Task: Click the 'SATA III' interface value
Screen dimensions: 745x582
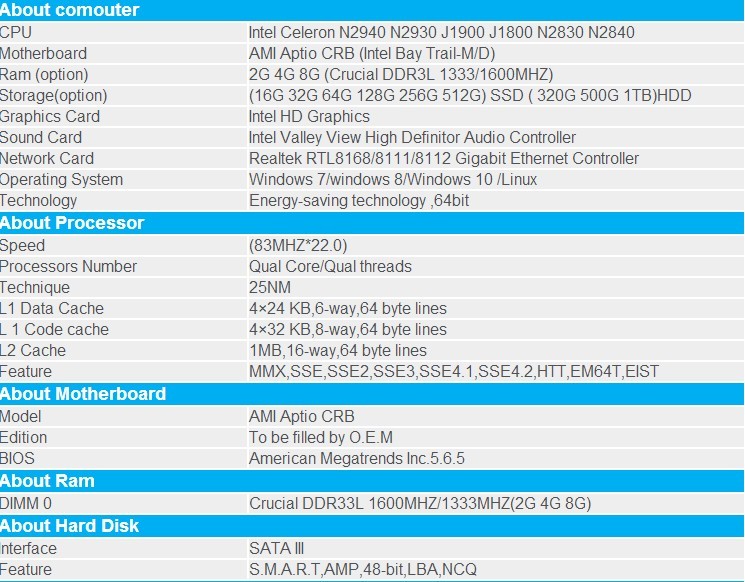Action: [x=279, y=549]
